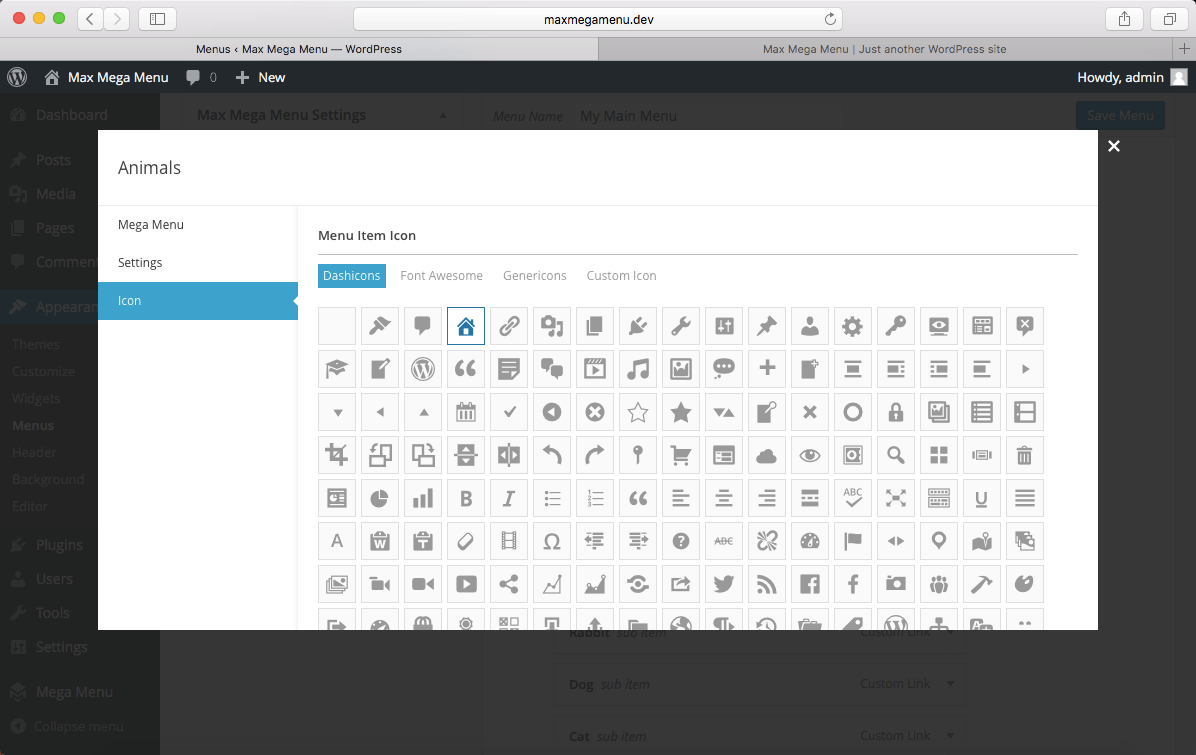
Task: Switch to the Font Awesome tab
Action: click(441, 275)
